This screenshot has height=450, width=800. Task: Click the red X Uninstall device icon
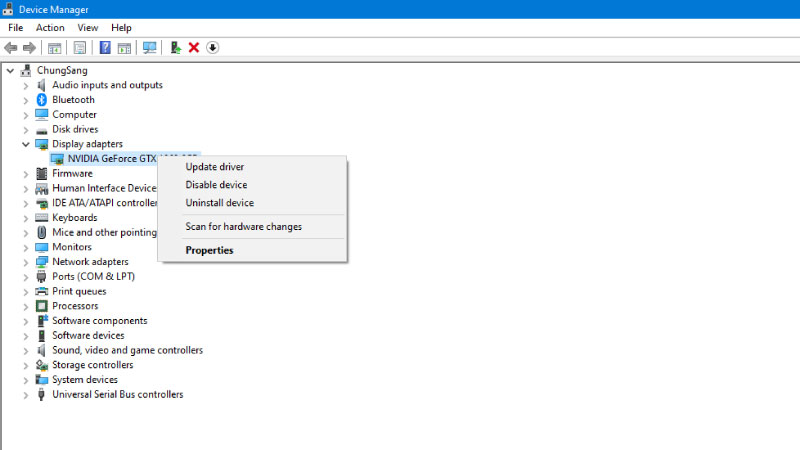coord(194,48)
